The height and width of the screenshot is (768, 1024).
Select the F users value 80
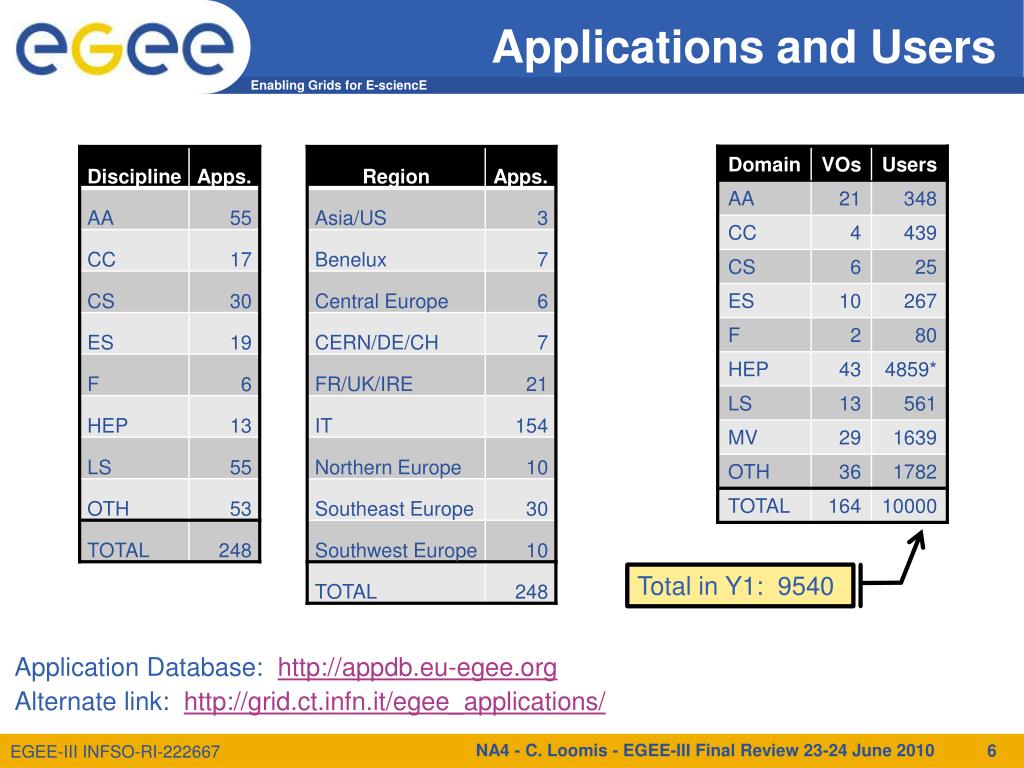(x=925, y=335)
